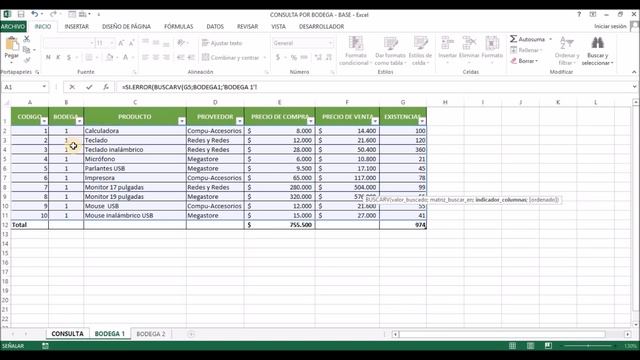Switch to the FÓRMULAS tab
Screen dimensions: 640x360
pos(178,27)
